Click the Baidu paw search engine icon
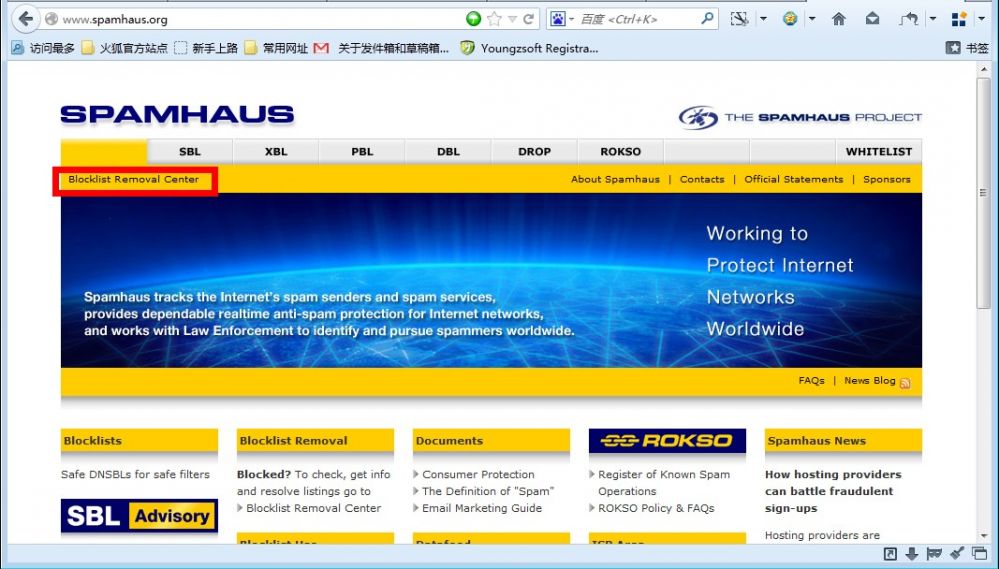Viewport: 999px width, 569px height. tap(557, 19)
